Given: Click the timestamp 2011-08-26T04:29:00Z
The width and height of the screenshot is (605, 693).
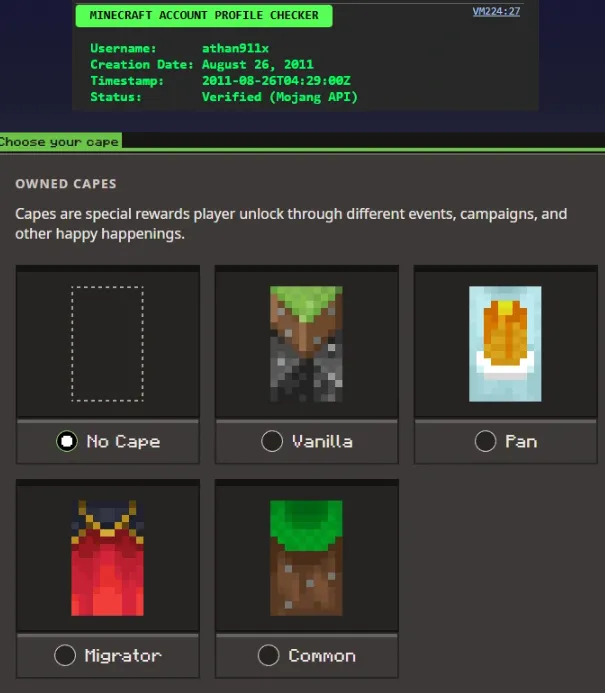Looking at the screenshot, I should click(276, 80).
